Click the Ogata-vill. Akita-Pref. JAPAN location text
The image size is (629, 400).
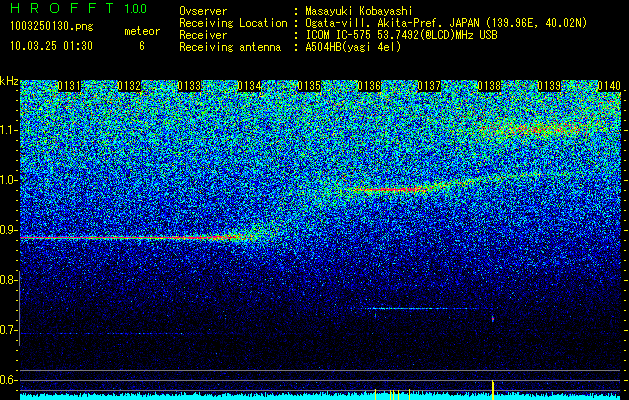click(x=446, y=23)
